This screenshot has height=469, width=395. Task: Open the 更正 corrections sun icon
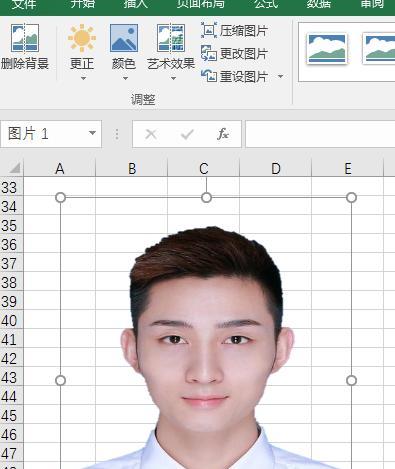point(82,38)
